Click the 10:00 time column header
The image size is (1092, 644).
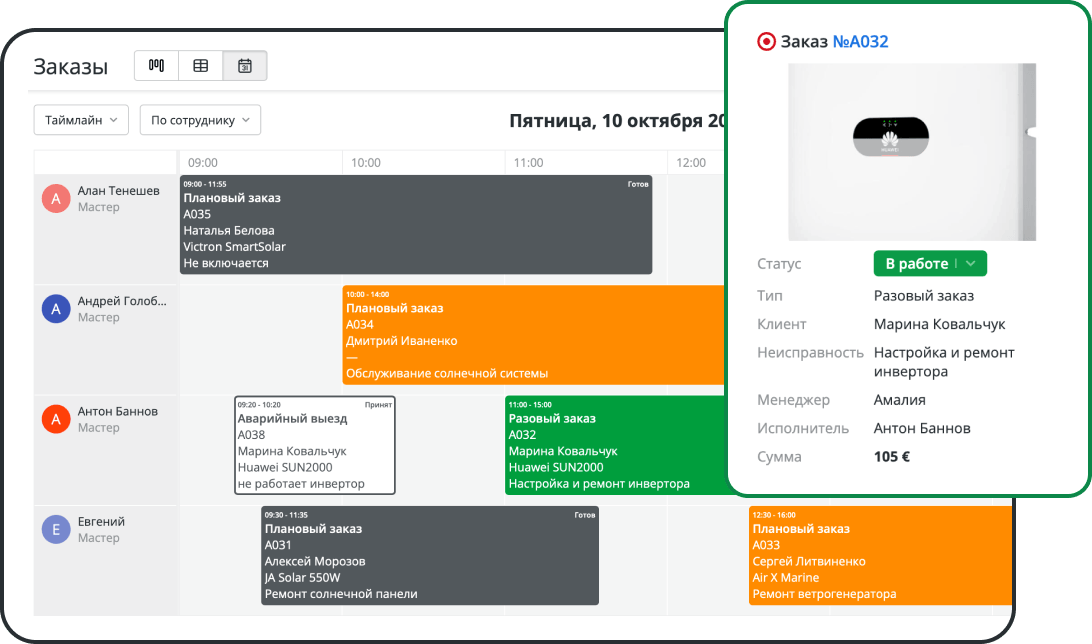pyautogui.click(x=366, y=162)
